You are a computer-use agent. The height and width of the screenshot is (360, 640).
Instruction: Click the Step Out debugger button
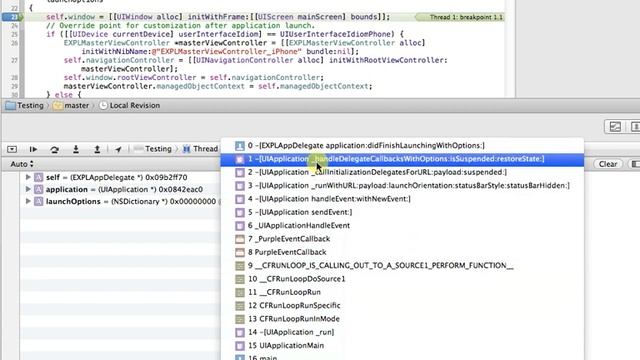(x=97, y=149)
